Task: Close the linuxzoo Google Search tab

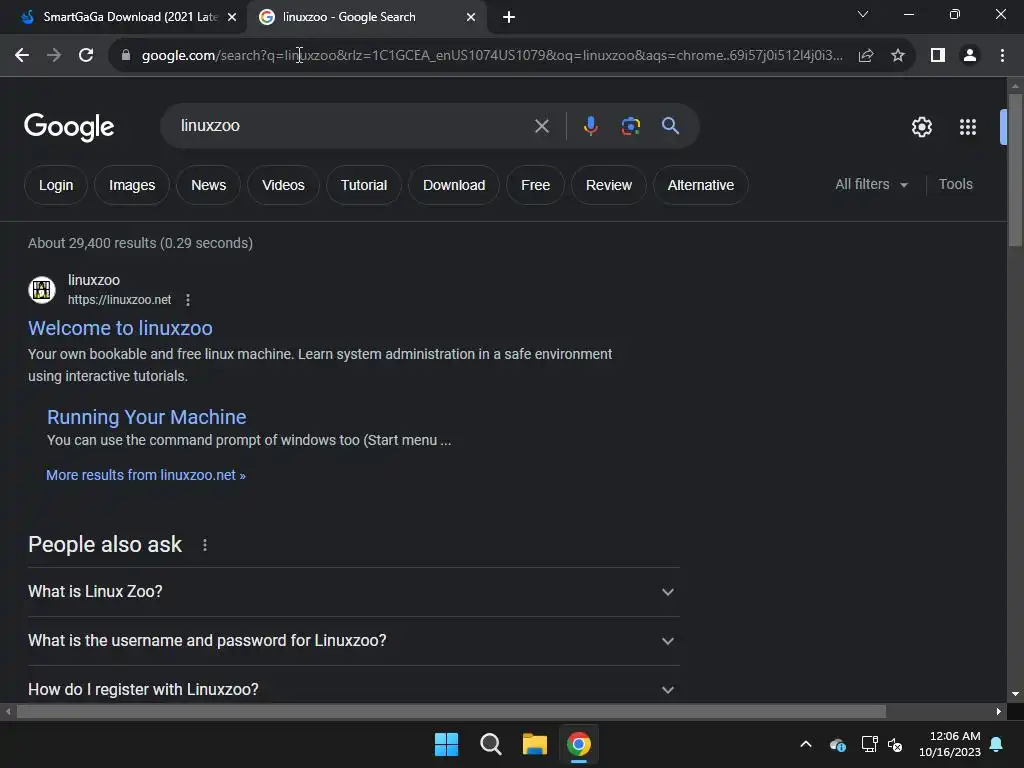Action: (471, 17)
